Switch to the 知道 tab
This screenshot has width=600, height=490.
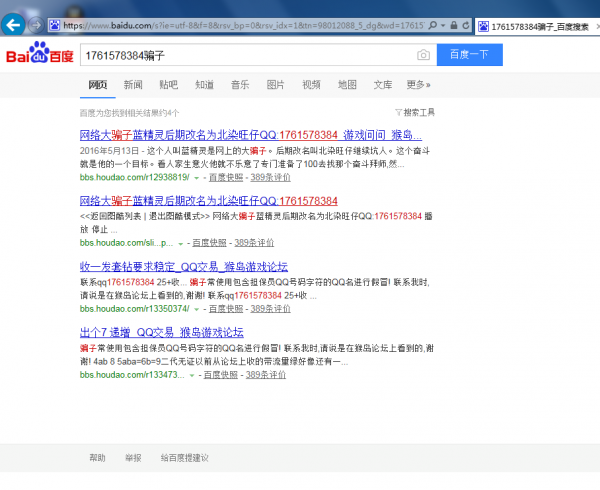pyautogui.click(x=204, y=85)
